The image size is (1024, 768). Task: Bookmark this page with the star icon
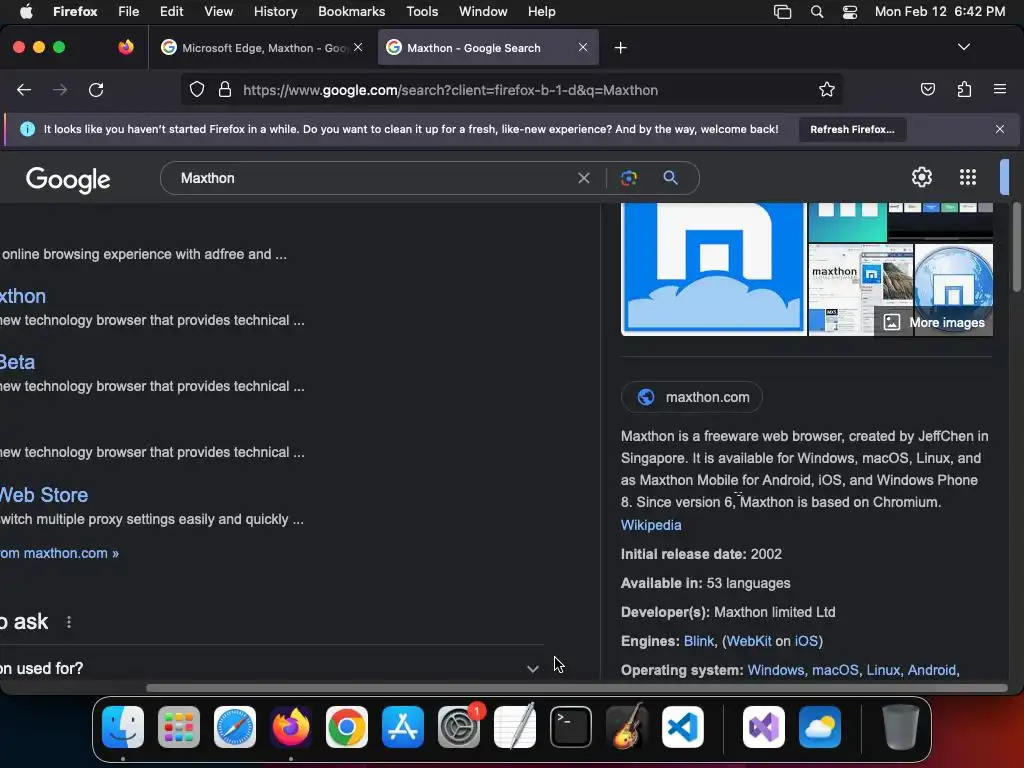pyautogui.click(x=827, y=89)
